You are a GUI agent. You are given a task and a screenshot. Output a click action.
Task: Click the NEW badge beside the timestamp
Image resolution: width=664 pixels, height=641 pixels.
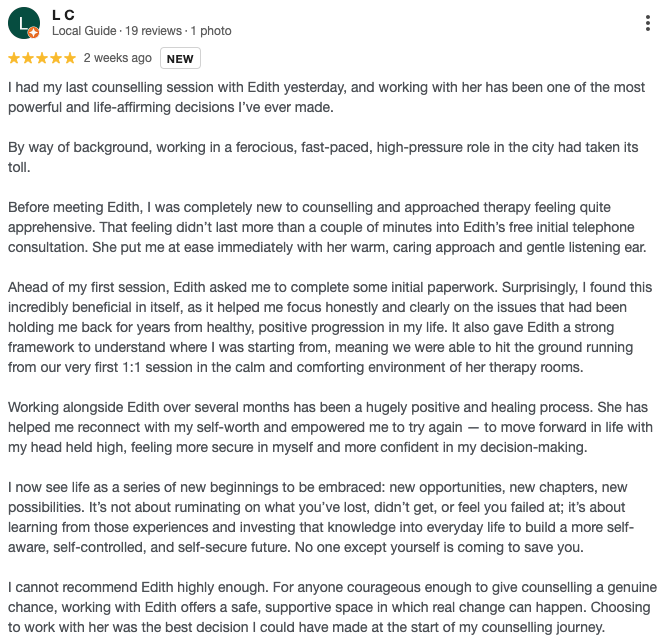[x=180, y=59]
